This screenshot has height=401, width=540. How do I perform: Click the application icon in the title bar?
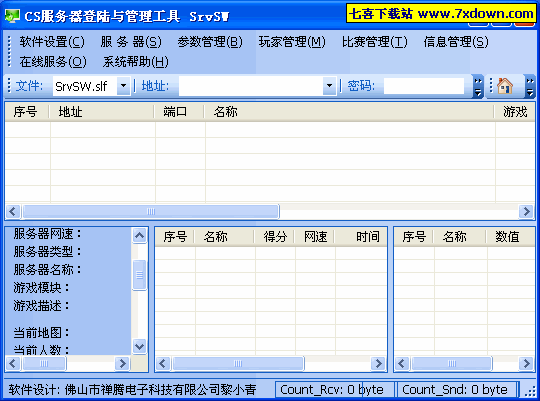[x=12, y=16]
